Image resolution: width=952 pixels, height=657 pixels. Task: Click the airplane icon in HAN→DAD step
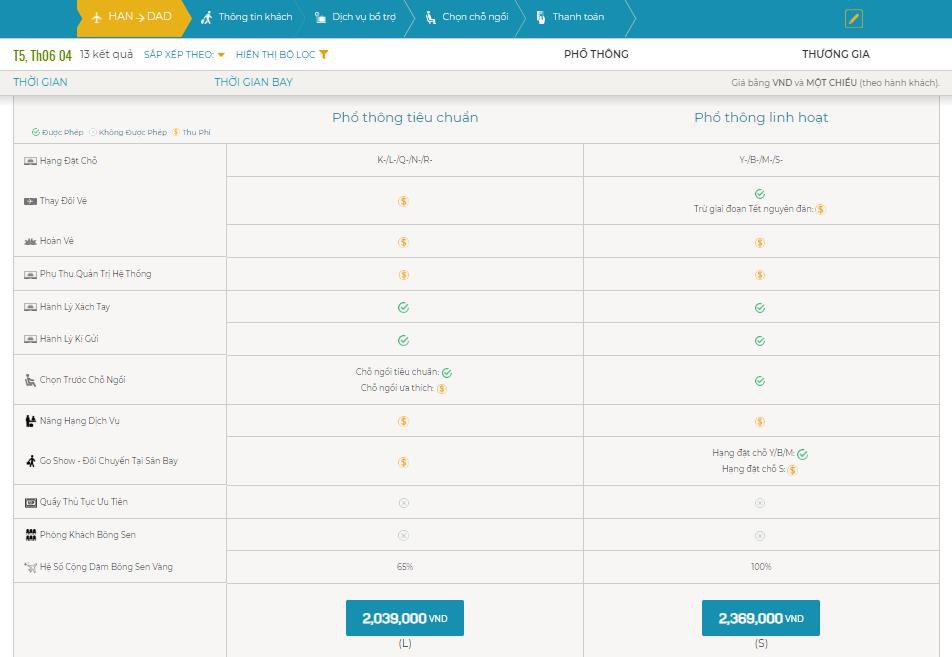point(97,17)
